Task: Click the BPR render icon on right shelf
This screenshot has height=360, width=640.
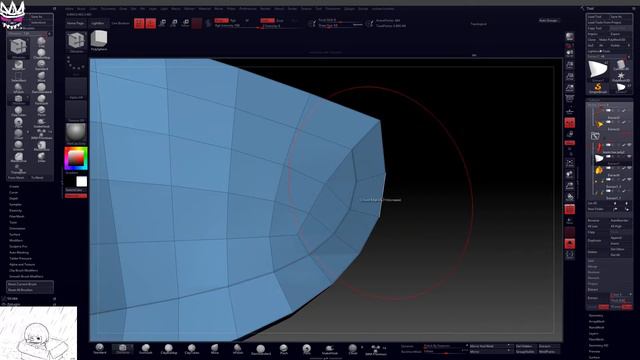Action: (569, 37)
